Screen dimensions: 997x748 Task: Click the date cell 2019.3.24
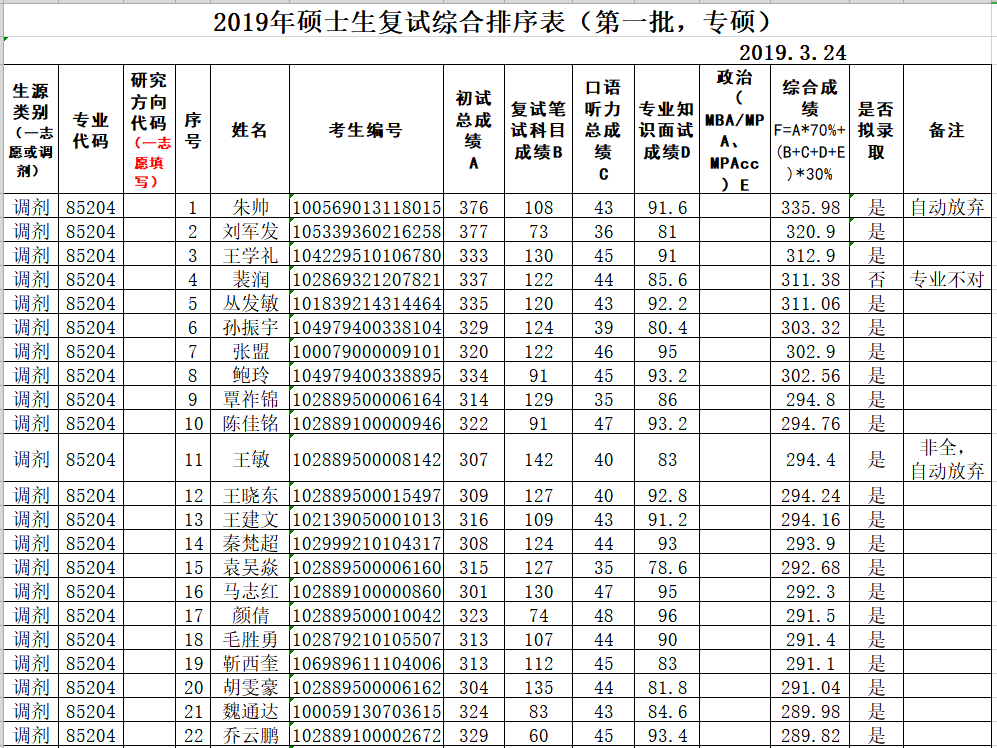point(793,52)
